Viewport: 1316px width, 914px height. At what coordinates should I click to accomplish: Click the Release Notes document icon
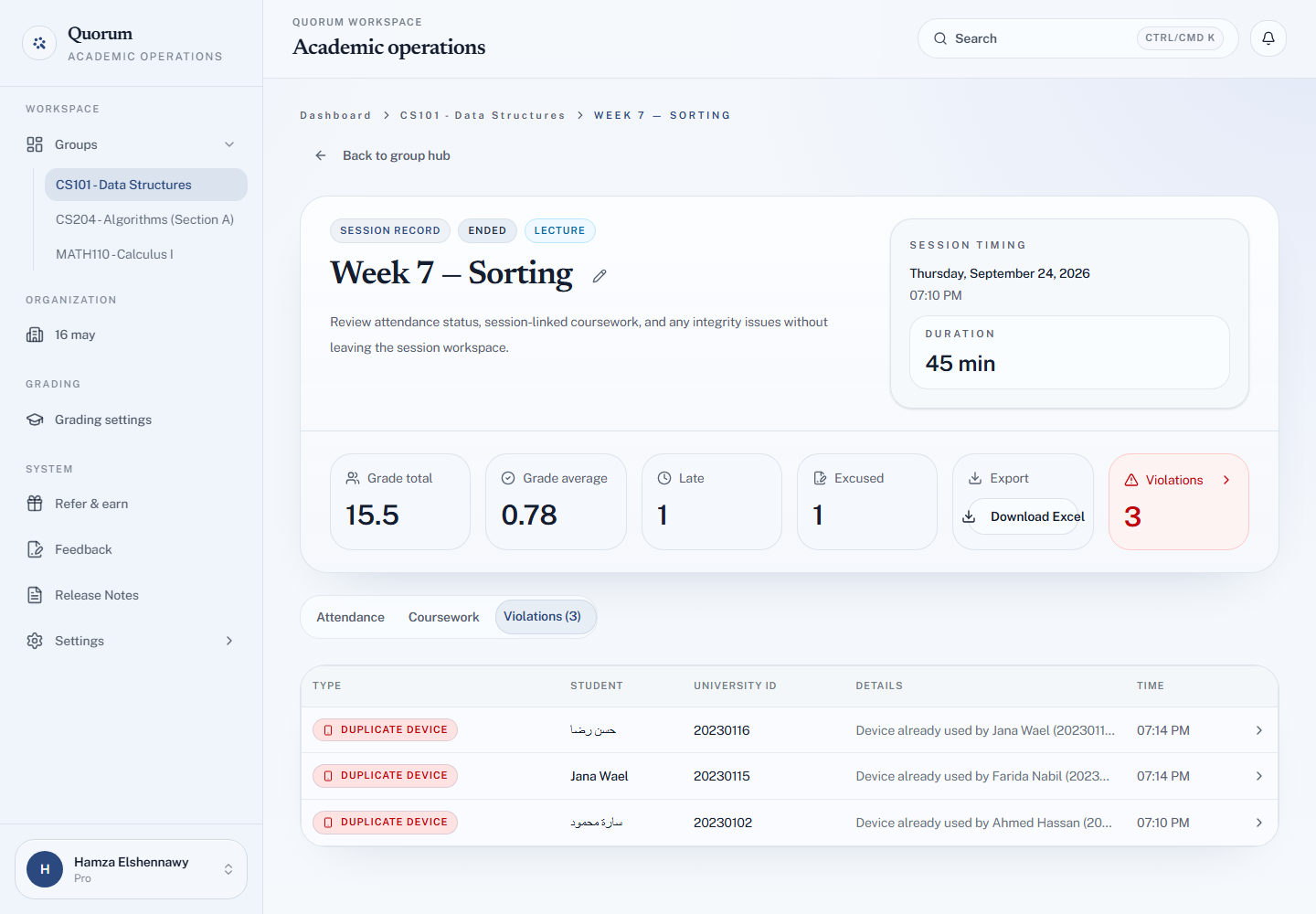[x=35, y=595]
